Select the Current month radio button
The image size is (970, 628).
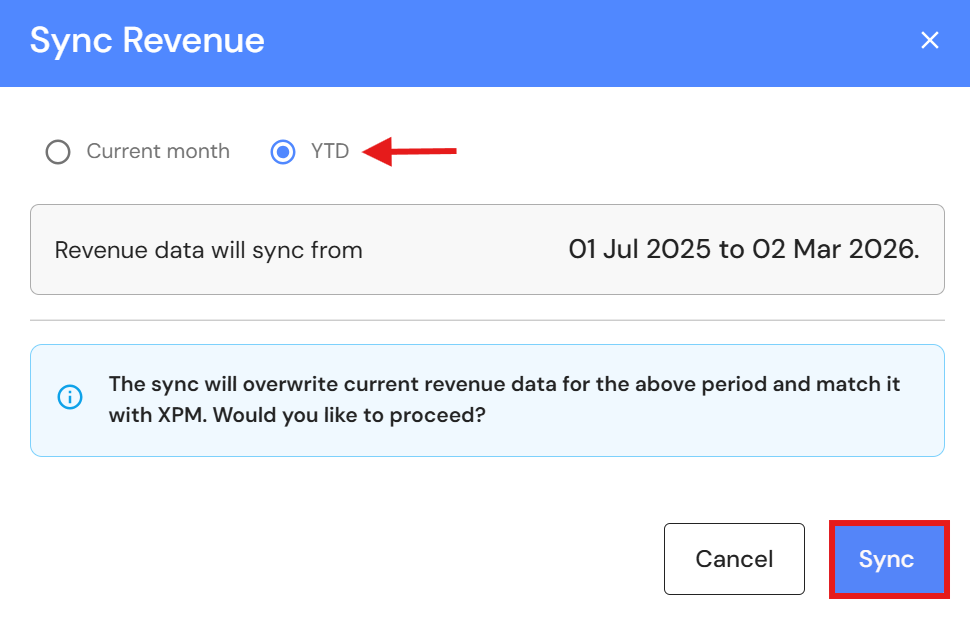pos(58,152)
